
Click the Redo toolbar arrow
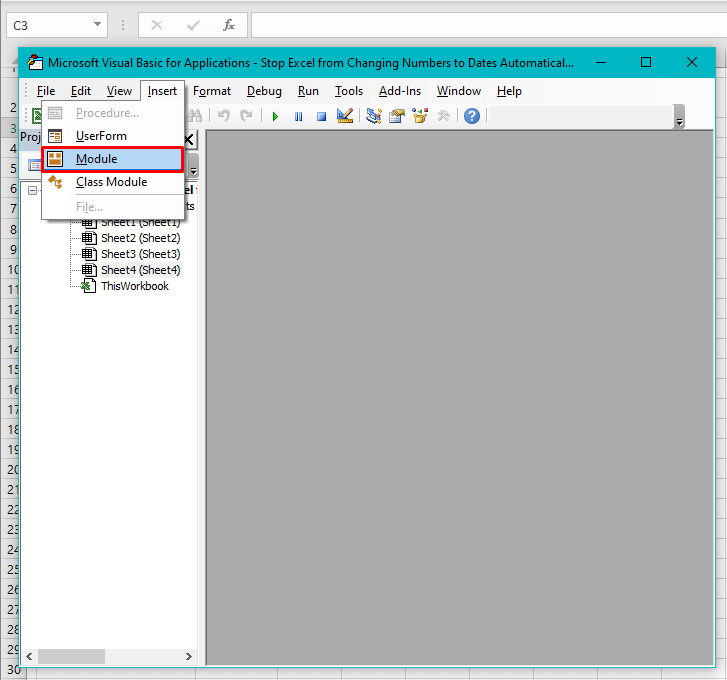coord(246,115)
